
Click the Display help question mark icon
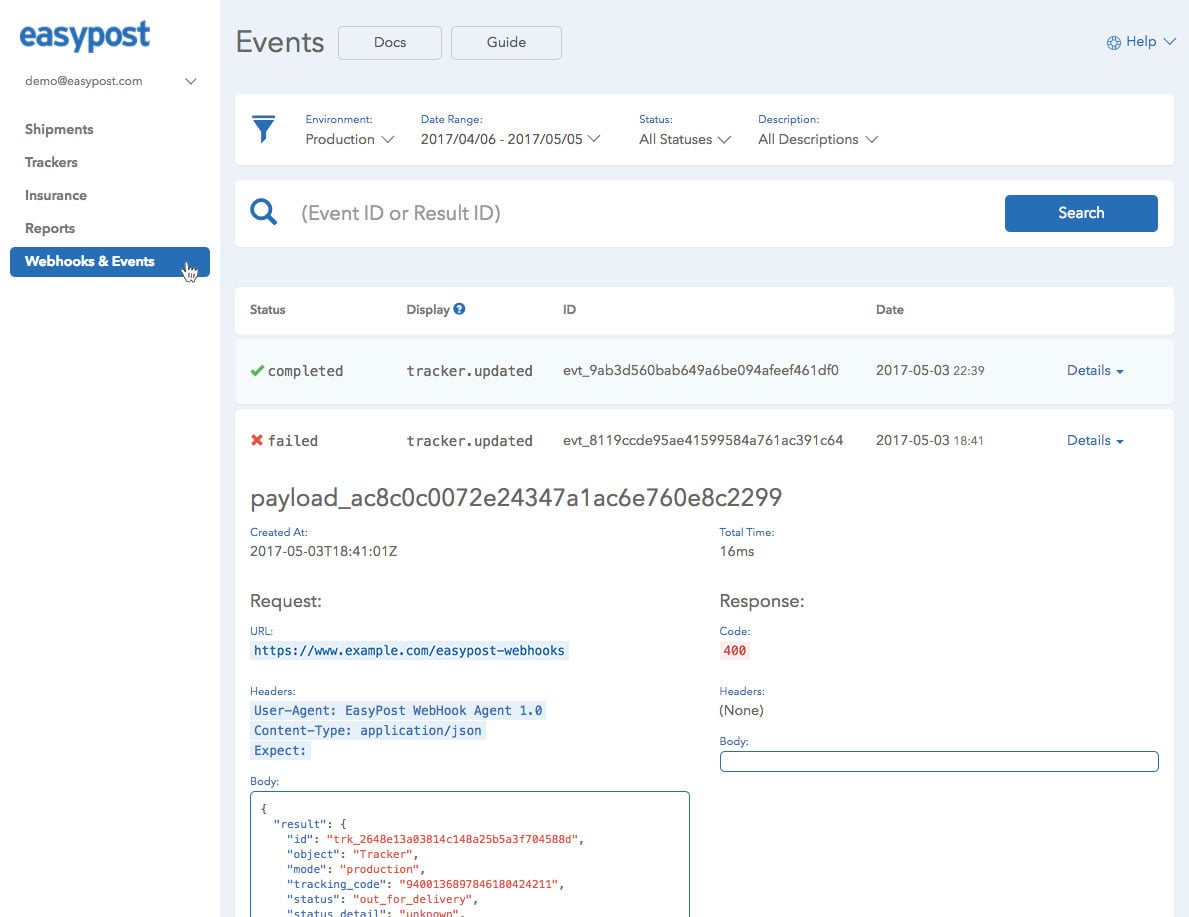click(x=459, y=309)
